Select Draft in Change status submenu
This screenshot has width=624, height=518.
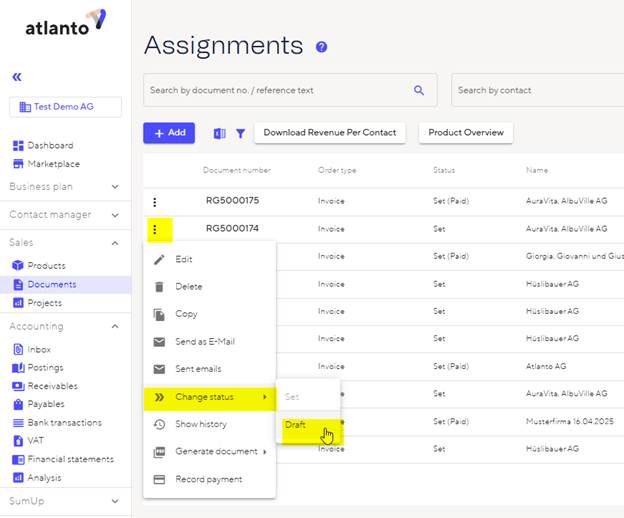296,425
